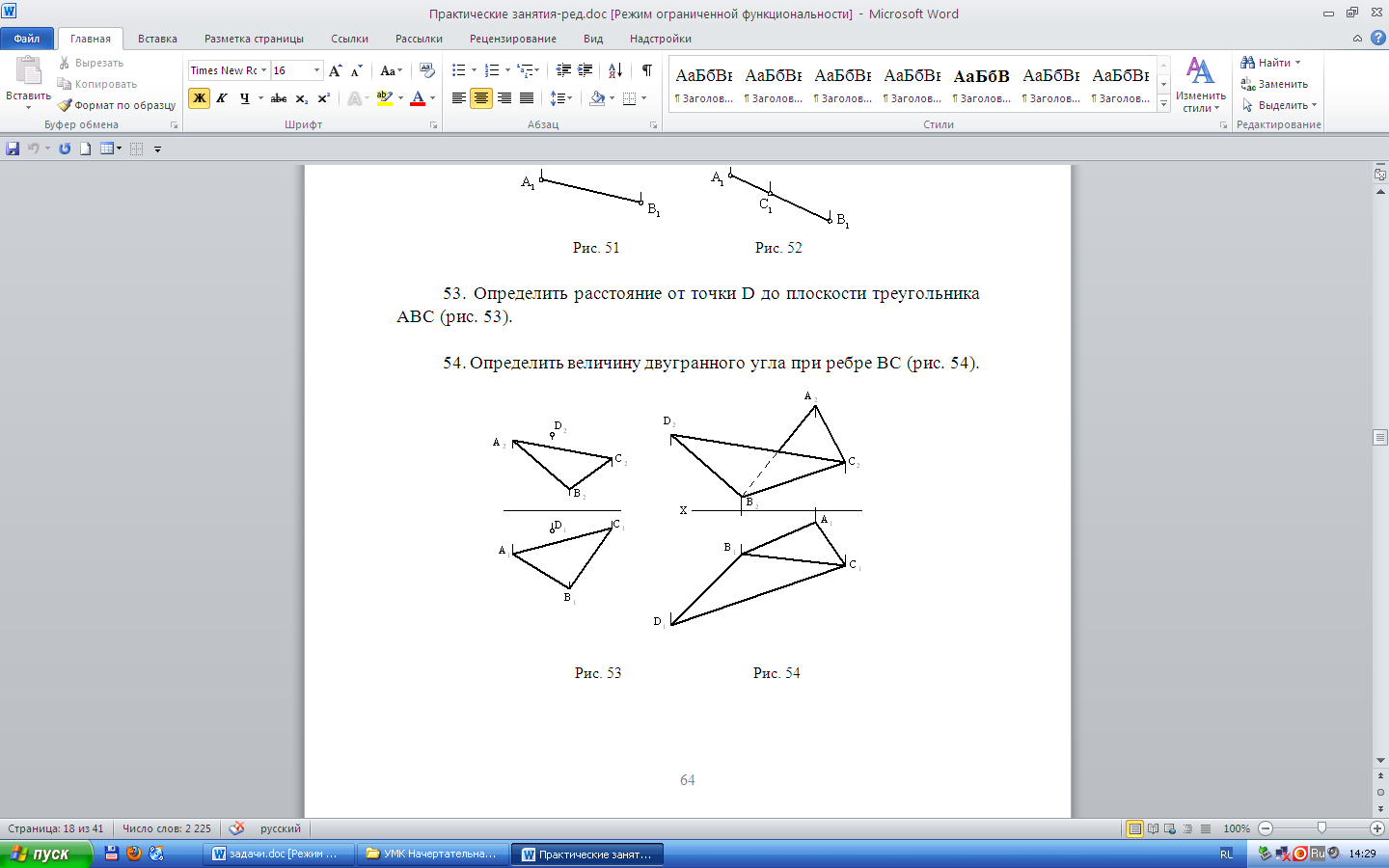Click Найти to search the document

tap(1271, 63)
